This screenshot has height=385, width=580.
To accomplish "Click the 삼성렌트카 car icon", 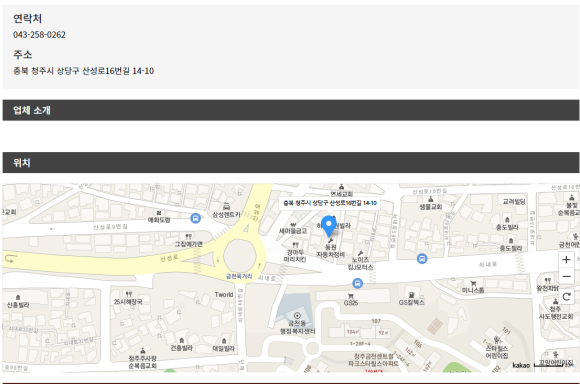I will tap(226, 207).
